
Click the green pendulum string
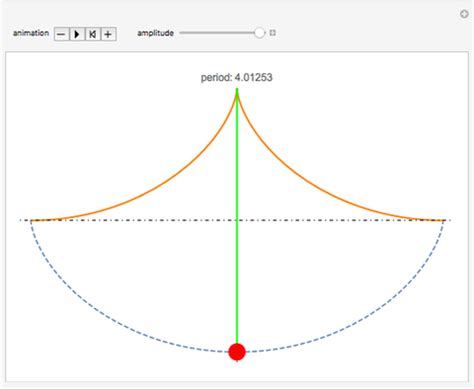[x=237, y=216]
